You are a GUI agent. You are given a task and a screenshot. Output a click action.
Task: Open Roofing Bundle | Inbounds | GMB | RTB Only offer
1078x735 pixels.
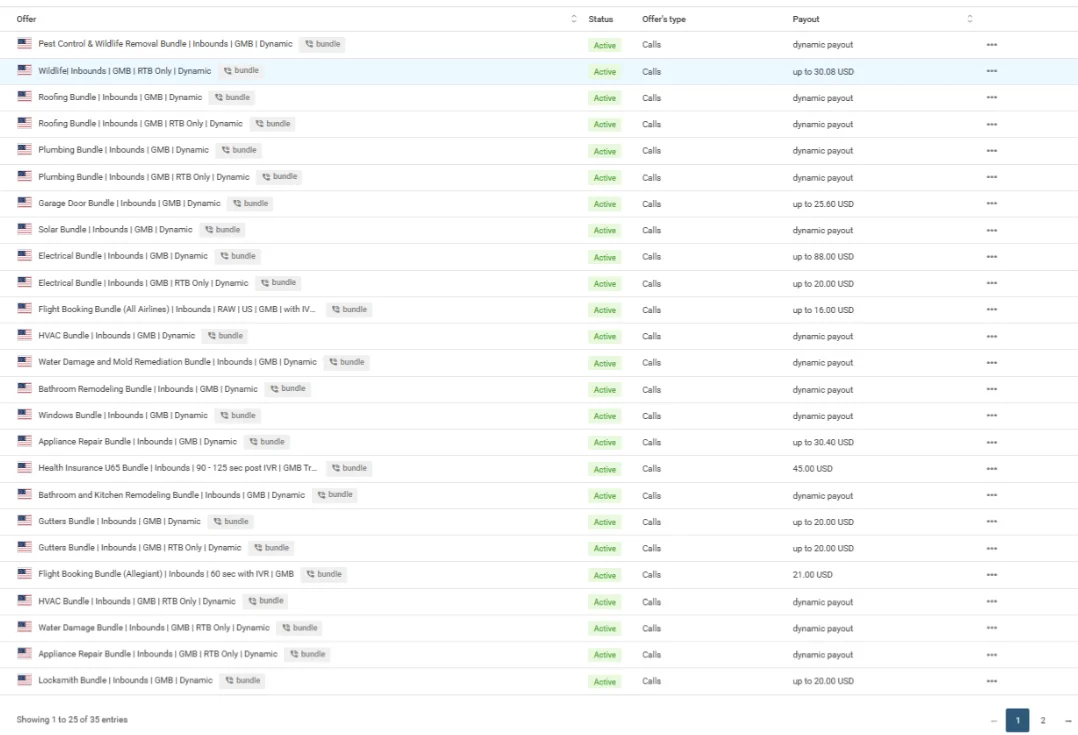tap(140, 124)
